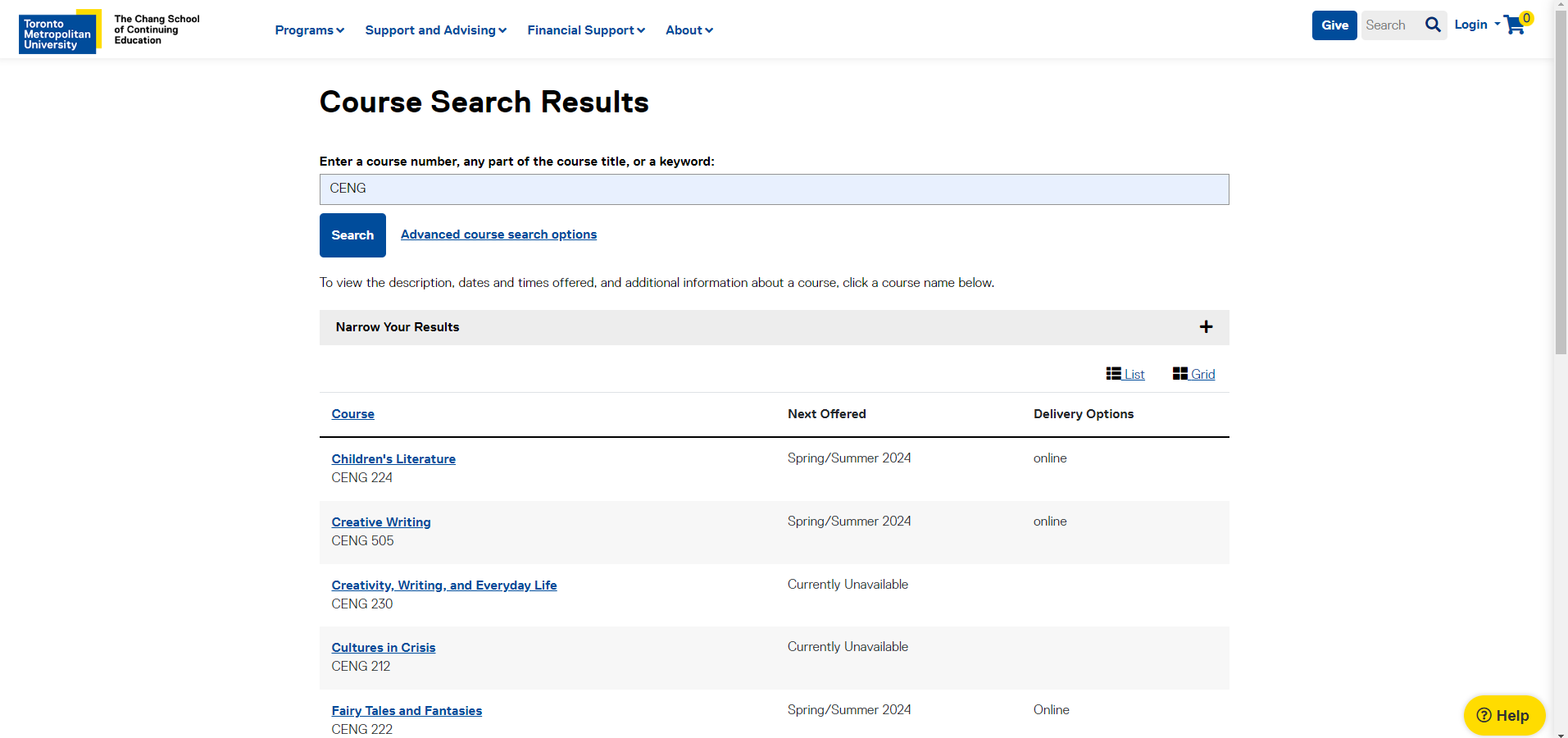Viewport: 1568px width, 738px height.
Task: Expand Support and Advising menu
Action: 435,30
